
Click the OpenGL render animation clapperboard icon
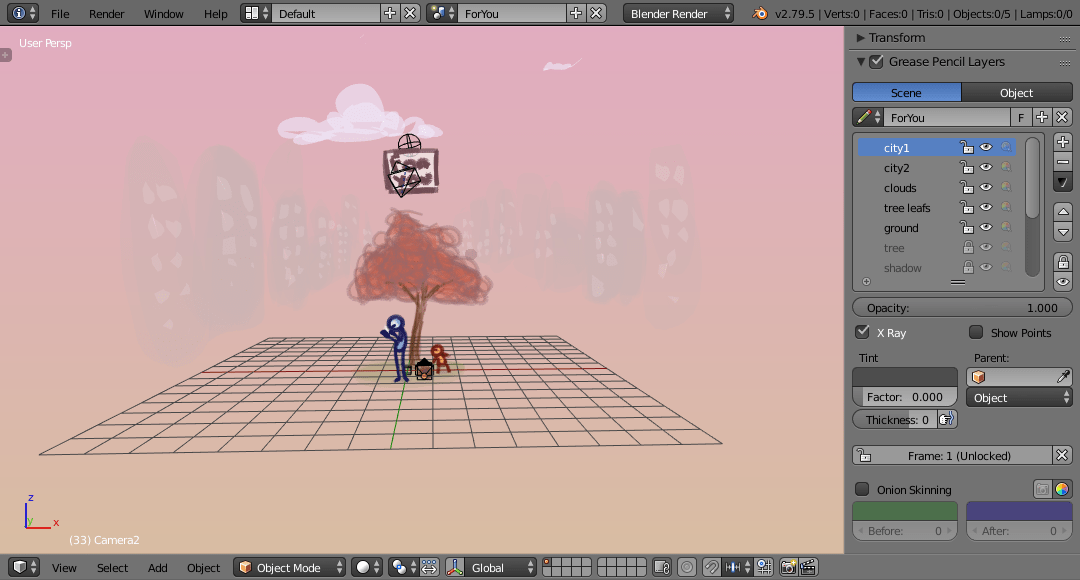pos(808,567)
